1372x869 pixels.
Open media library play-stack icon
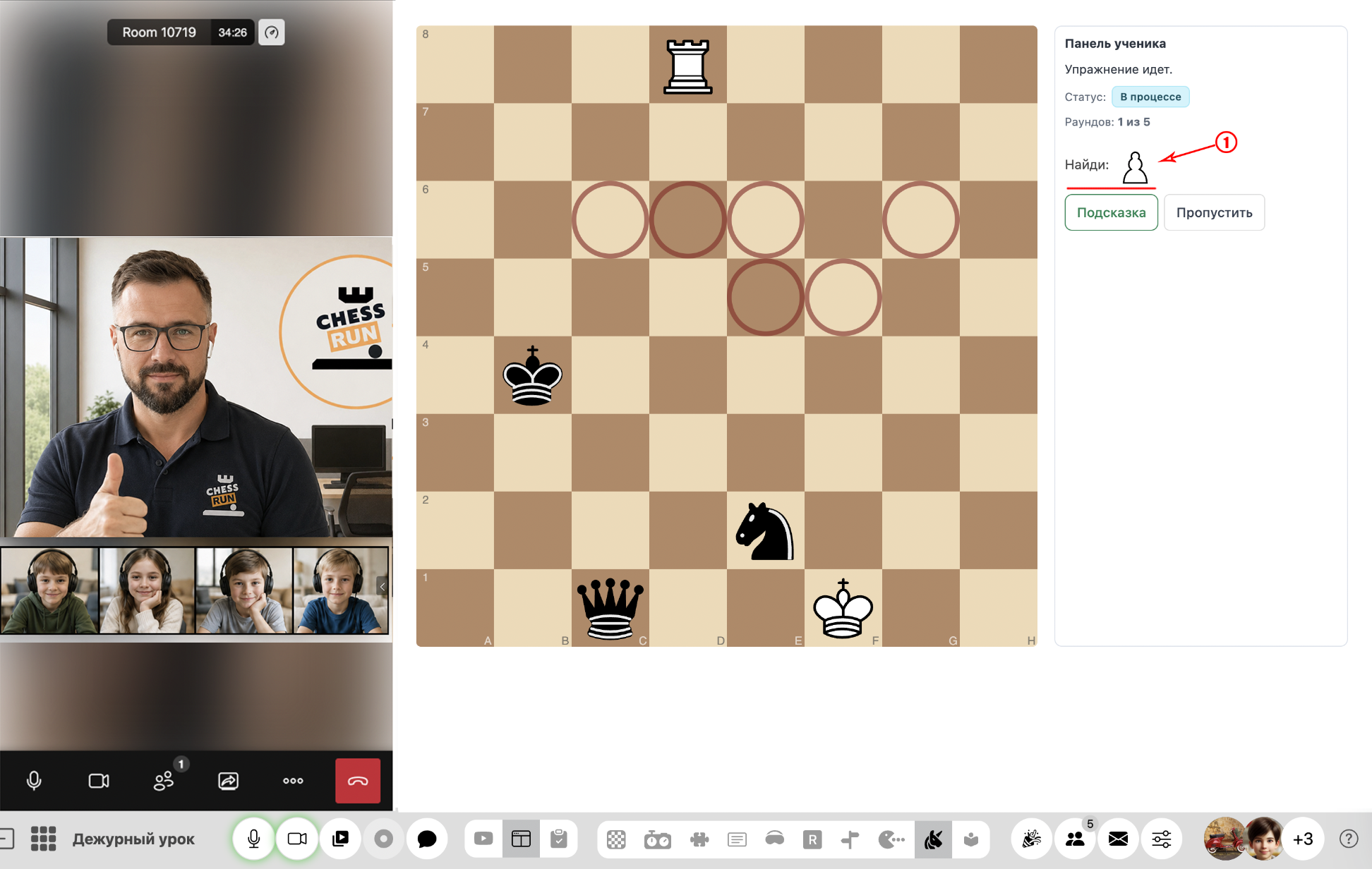pyautogui.click(x=341, y=839)
